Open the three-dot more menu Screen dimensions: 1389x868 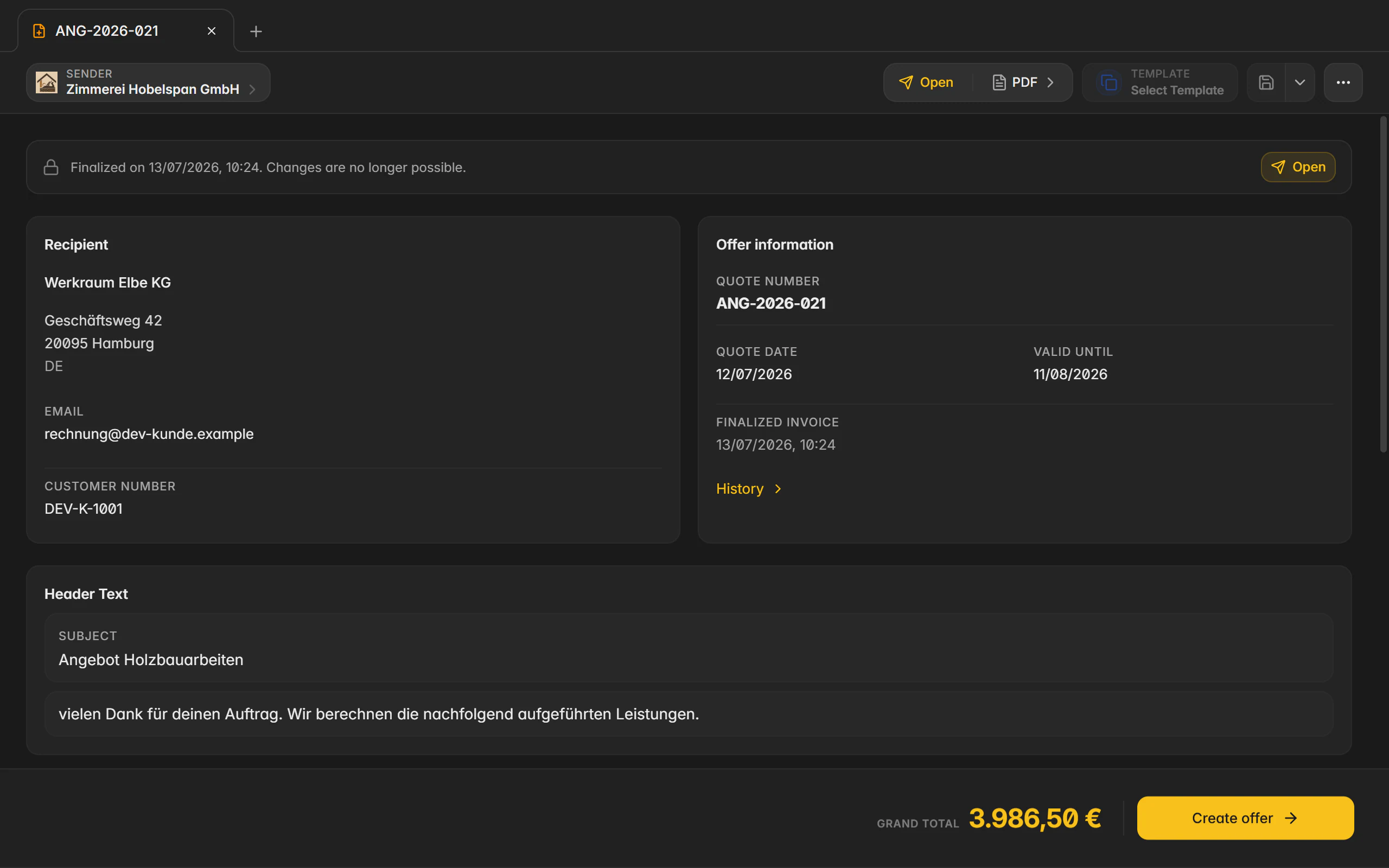pos(1343,82)
